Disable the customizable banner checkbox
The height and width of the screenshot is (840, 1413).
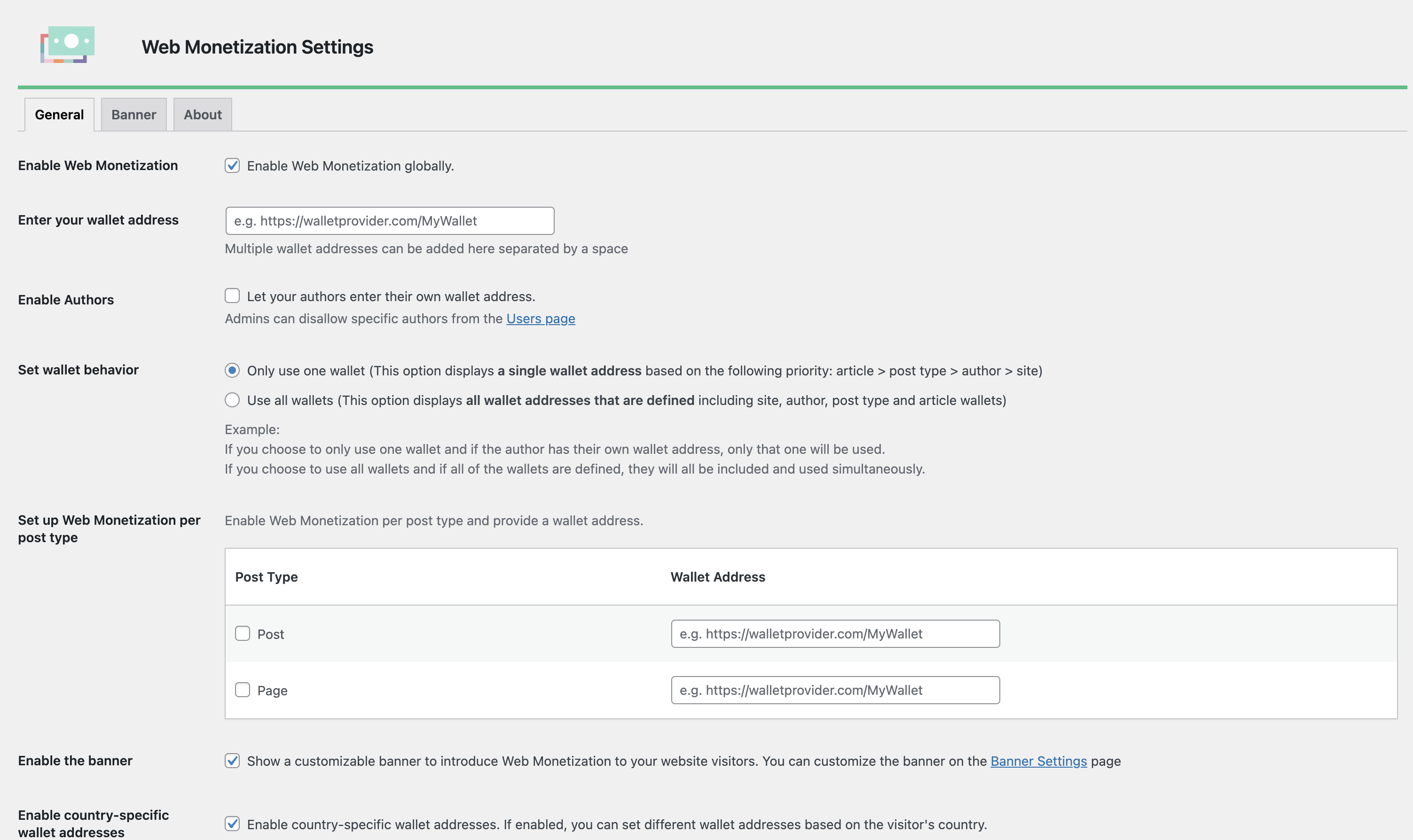pos(232,761)
